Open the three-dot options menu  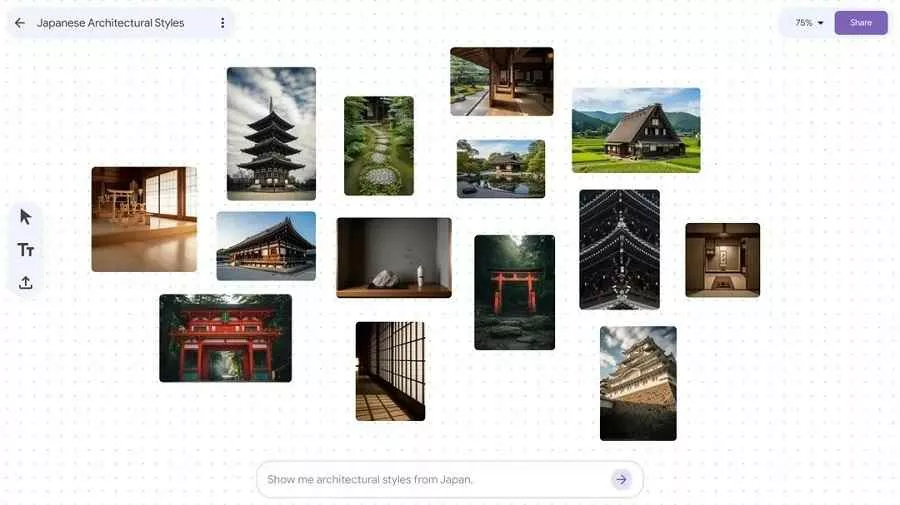point(222,23)
